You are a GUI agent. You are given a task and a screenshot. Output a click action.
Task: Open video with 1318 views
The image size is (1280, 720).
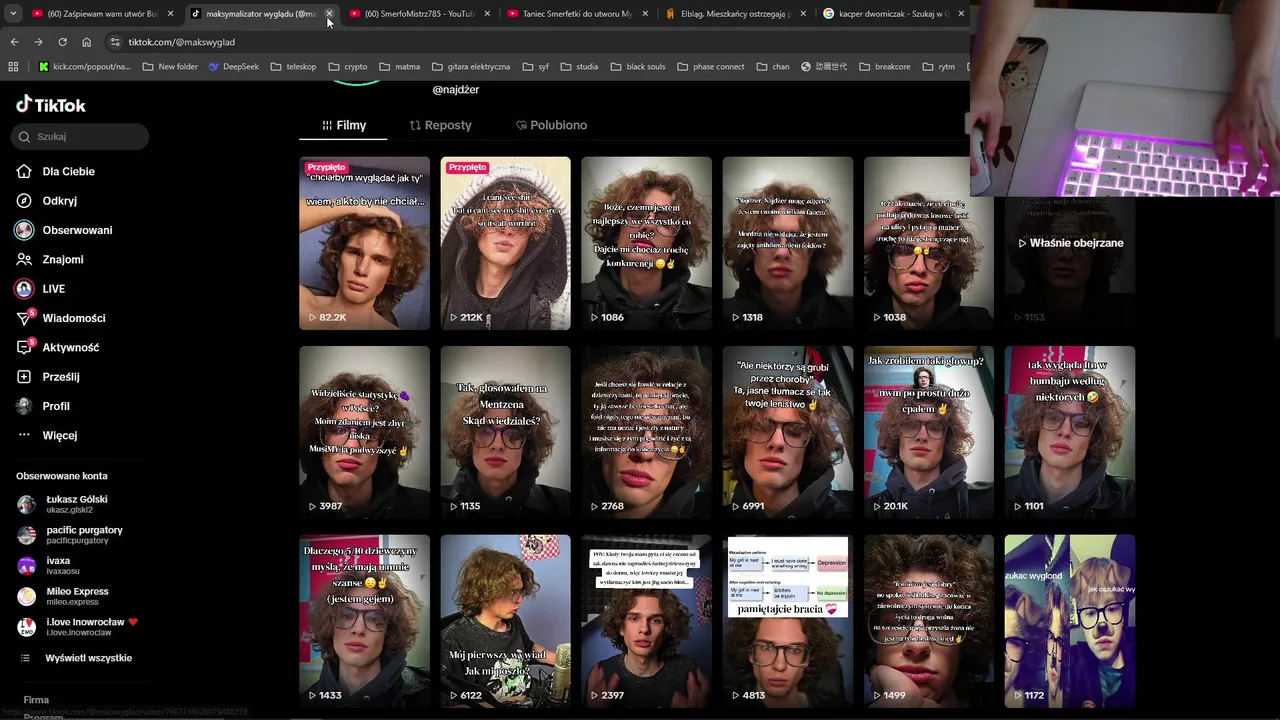pyautogui.click(x=787, y=243)
